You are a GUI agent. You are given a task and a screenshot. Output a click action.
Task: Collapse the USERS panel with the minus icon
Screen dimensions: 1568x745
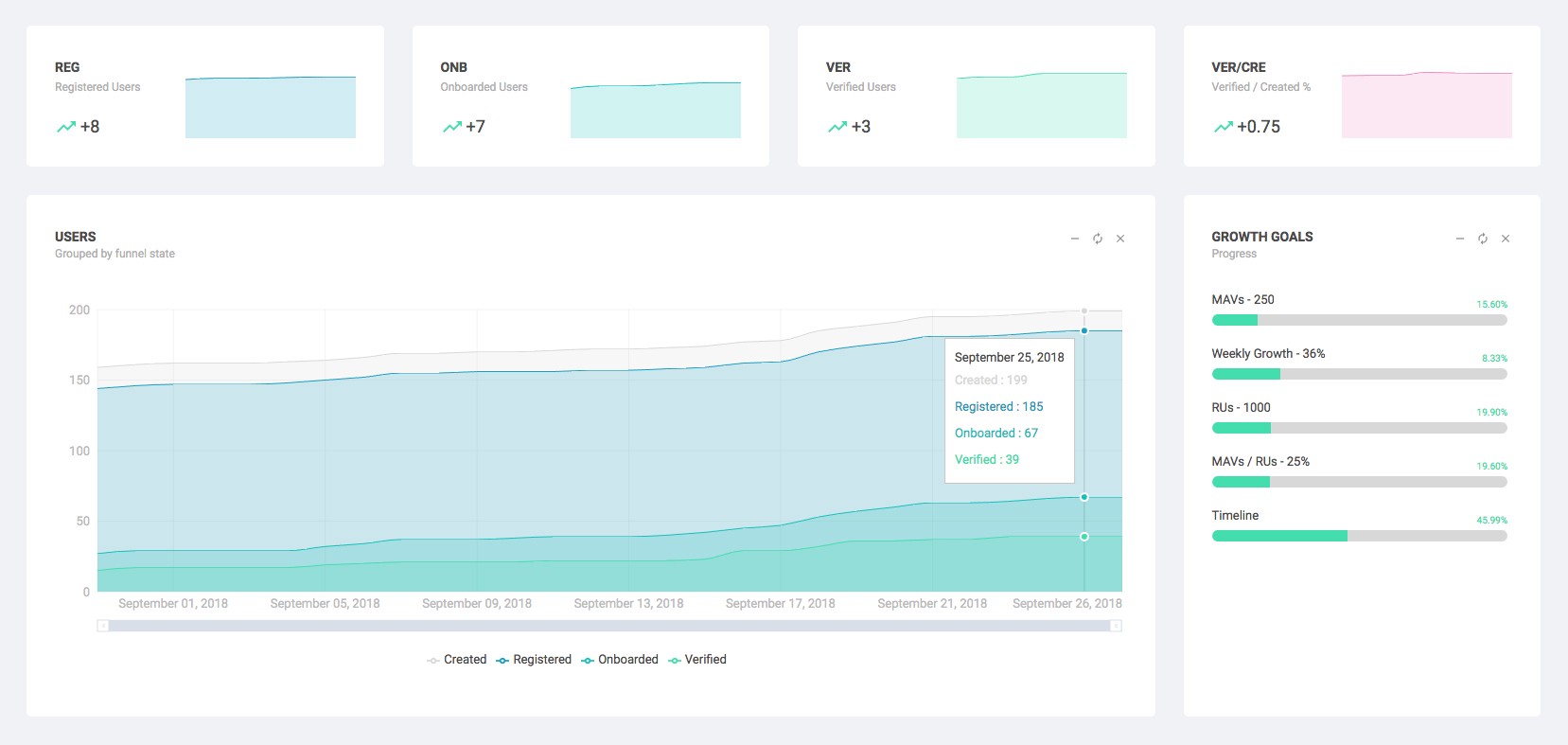[1075, 239]
